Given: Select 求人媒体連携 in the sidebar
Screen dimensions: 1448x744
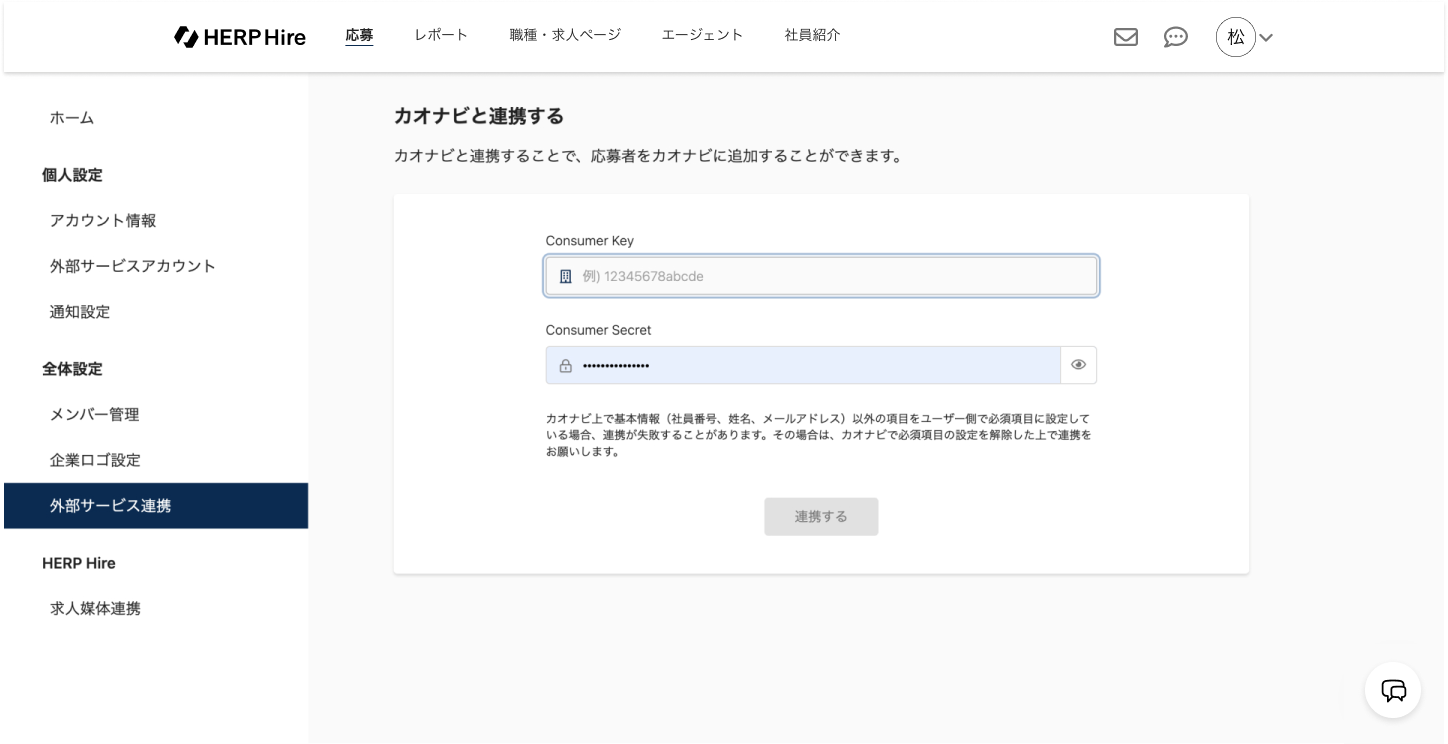Looking at the screenshot, I should (x=96, y=608).
